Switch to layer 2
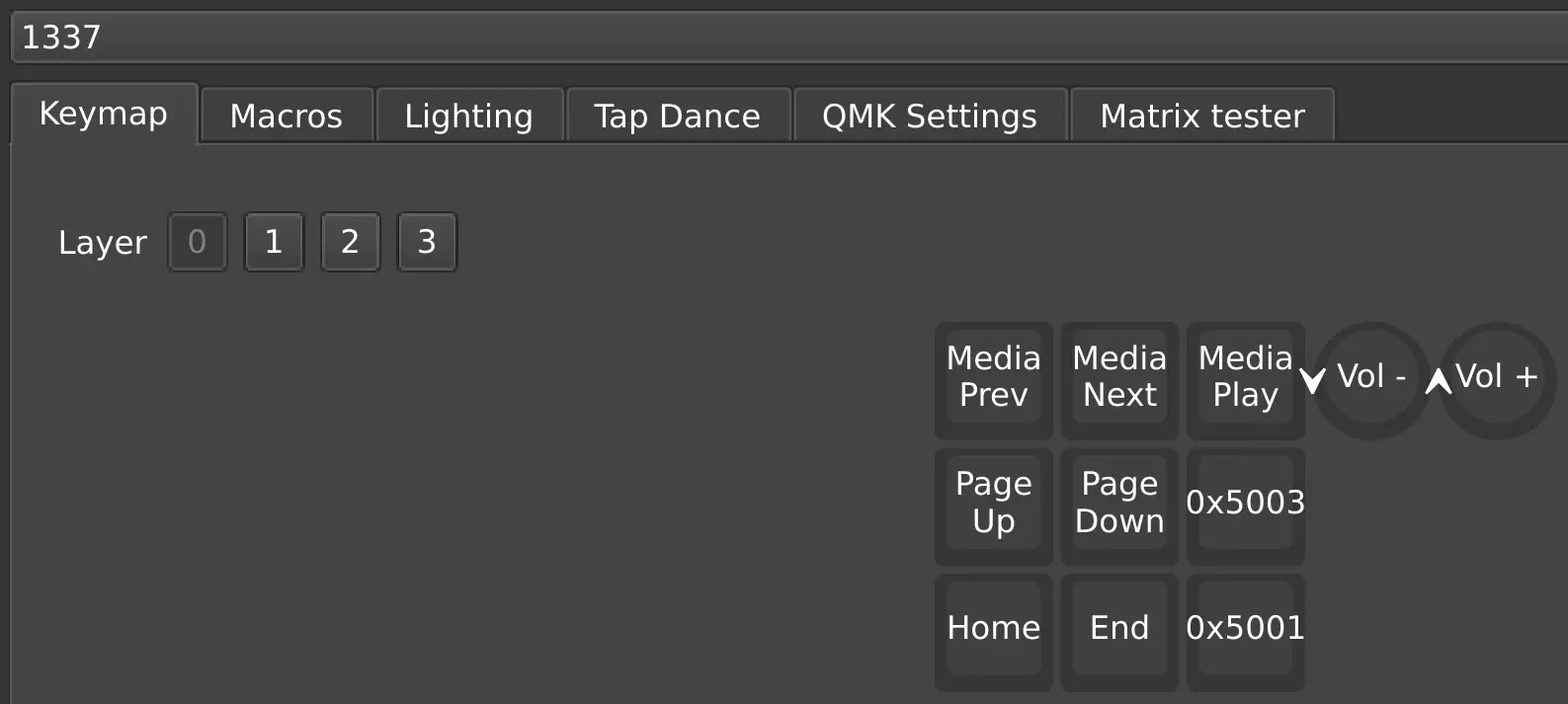1568x704 pixels. (350, 242)
